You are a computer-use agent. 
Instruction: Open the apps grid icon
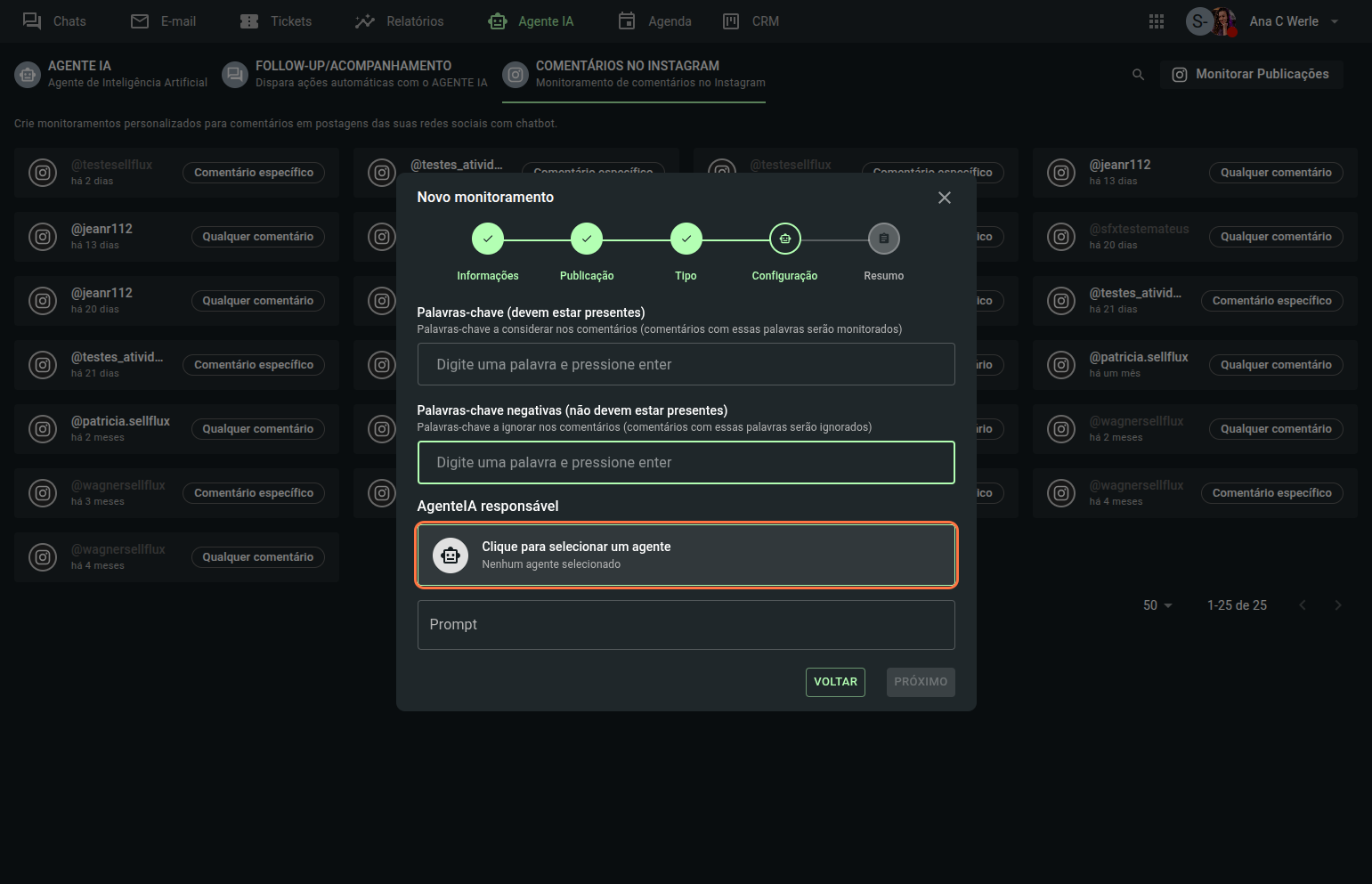[1156, 21]
